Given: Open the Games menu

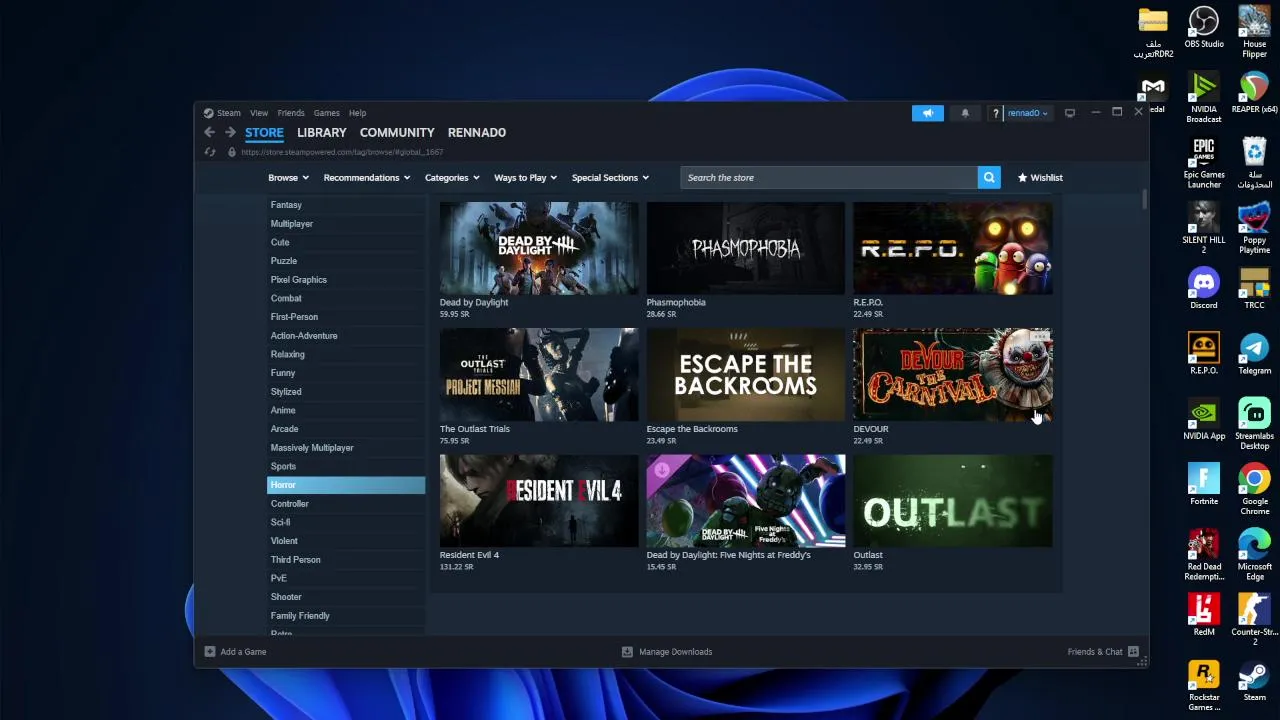Looking at the screenshot, I should coord(327,113).
